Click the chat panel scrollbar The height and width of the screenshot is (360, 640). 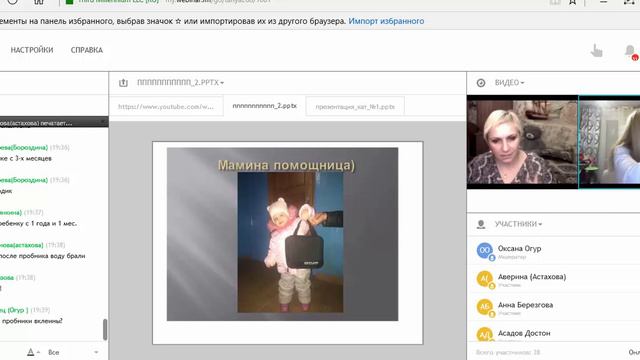coord(105,329)
